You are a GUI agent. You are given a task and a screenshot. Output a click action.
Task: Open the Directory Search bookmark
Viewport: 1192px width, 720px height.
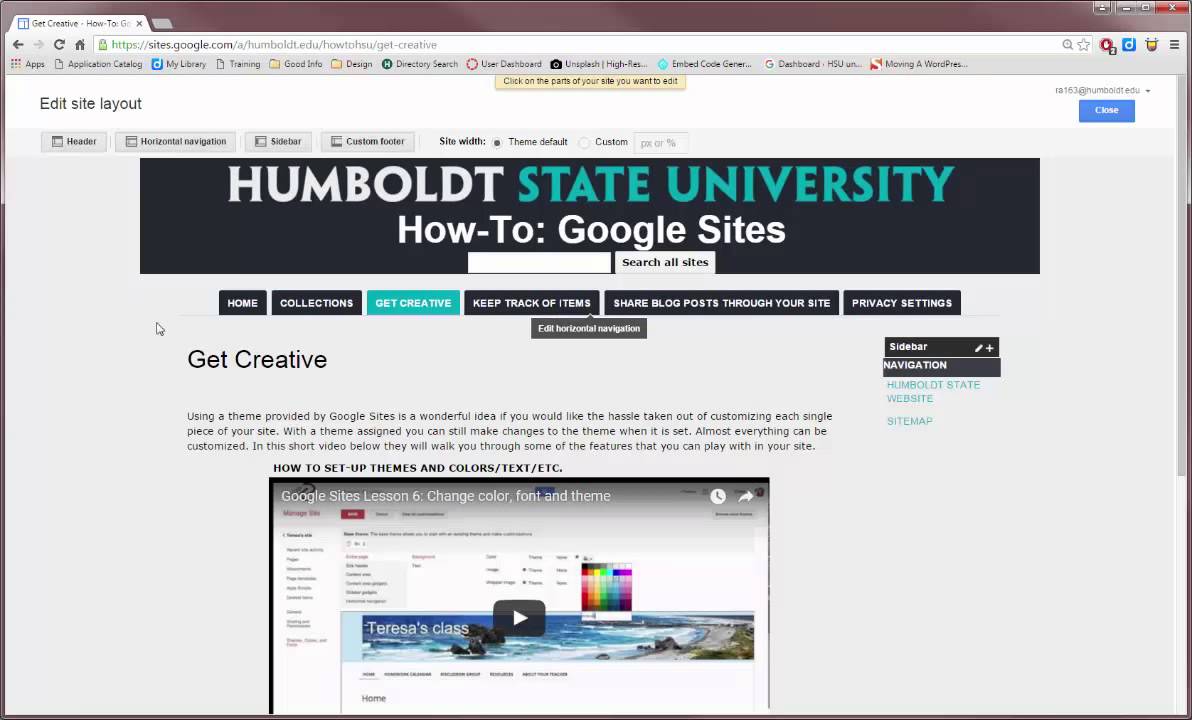(x=420, y=65)
